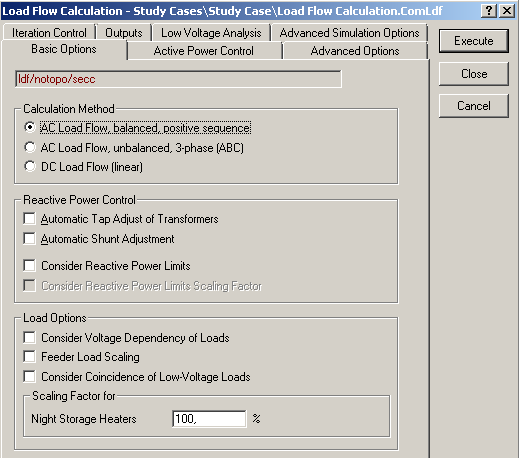Click the Execute button

474,41
